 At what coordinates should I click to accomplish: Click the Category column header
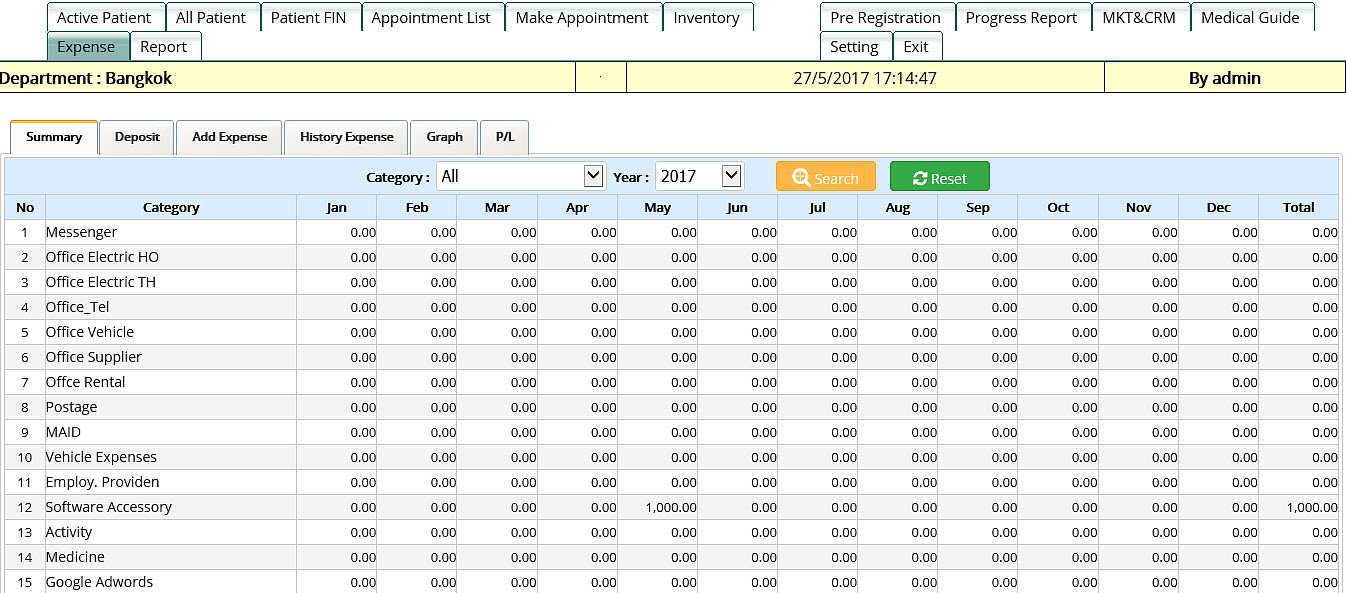(171, 207)
